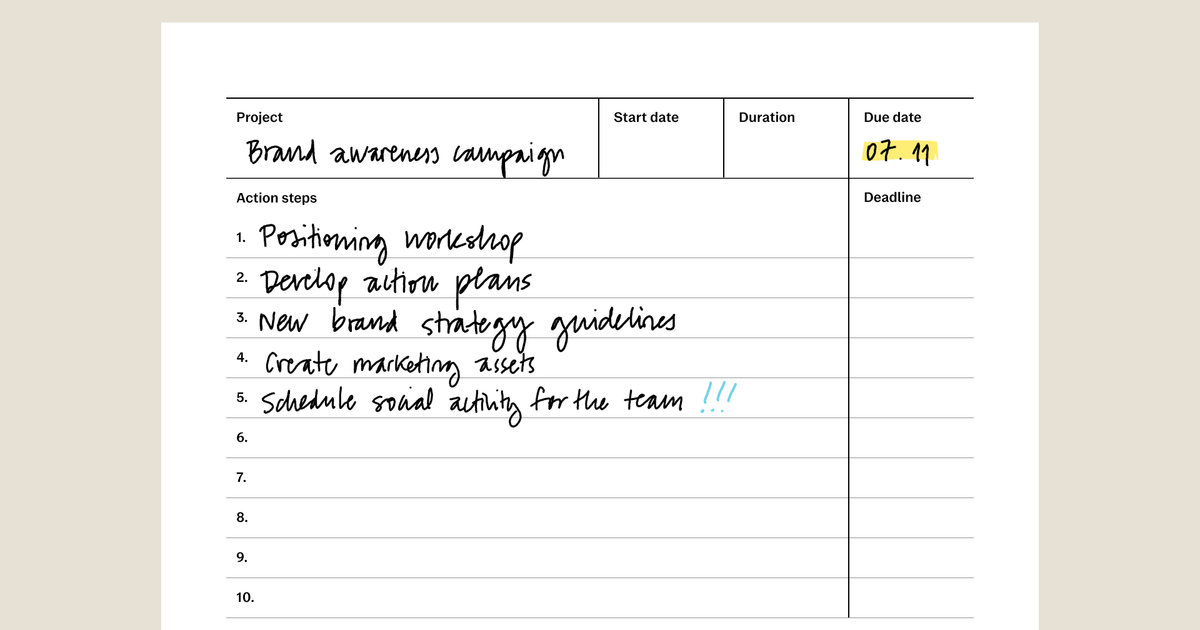Screen dimensions: 1200x630
Task: Click the Project title field
Action: click(x=260, y=117)
